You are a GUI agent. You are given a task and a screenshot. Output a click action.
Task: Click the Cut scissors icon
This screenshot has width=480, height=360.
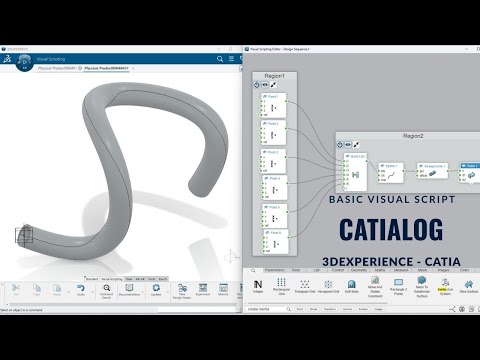pos(16,288)
